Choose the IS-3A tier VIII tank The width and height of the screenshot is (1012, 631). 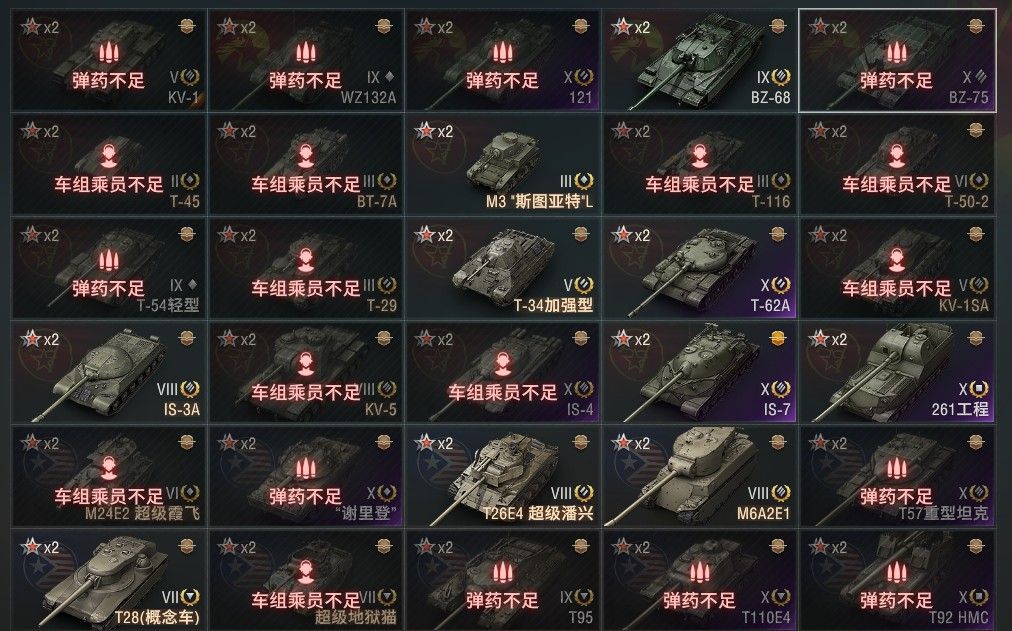click(x=108, y=372)
